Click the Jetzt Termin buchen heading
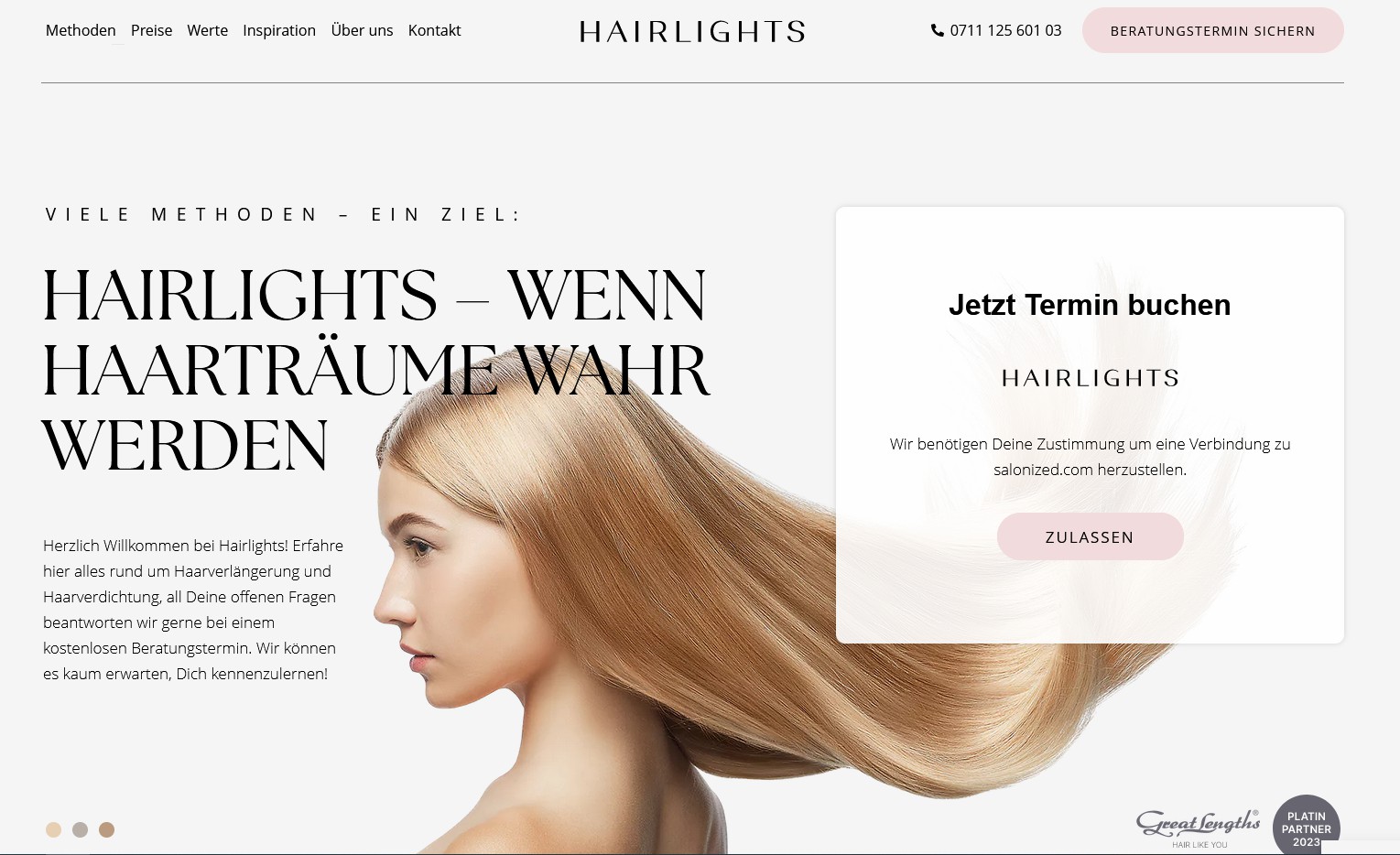 (1090, 305)
